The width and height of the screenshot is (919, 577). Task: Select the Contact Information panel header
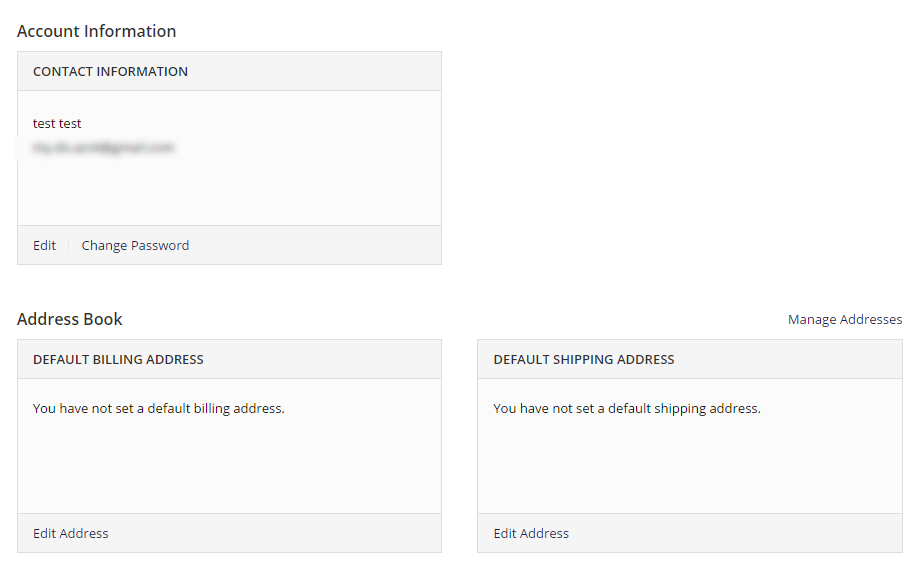[x=110, y=72]
